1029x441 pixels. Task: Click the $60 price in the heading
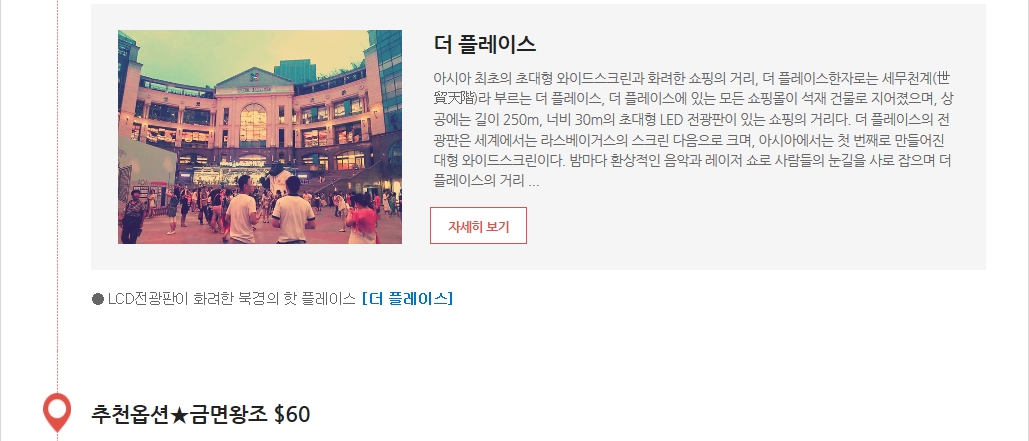point(292,414)
